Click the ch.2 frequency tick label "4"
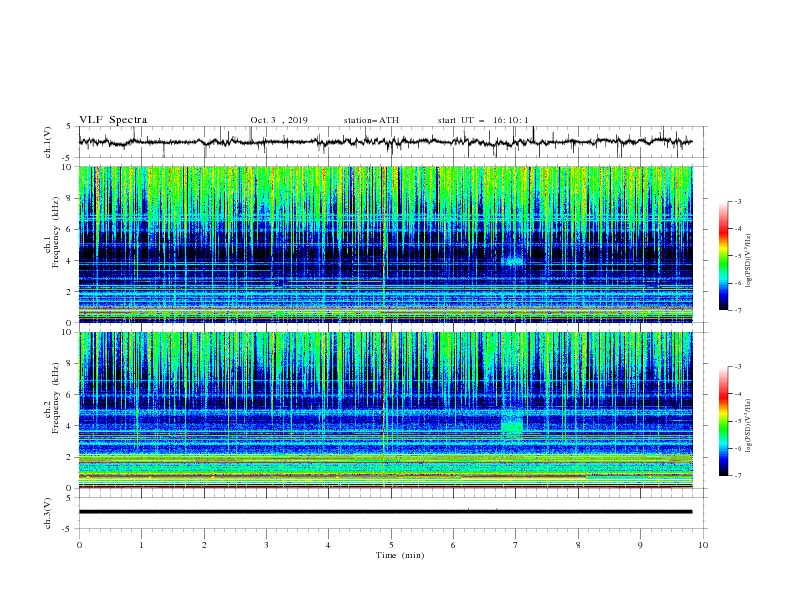This screenshot has width=792, height=612. [70, 426]
